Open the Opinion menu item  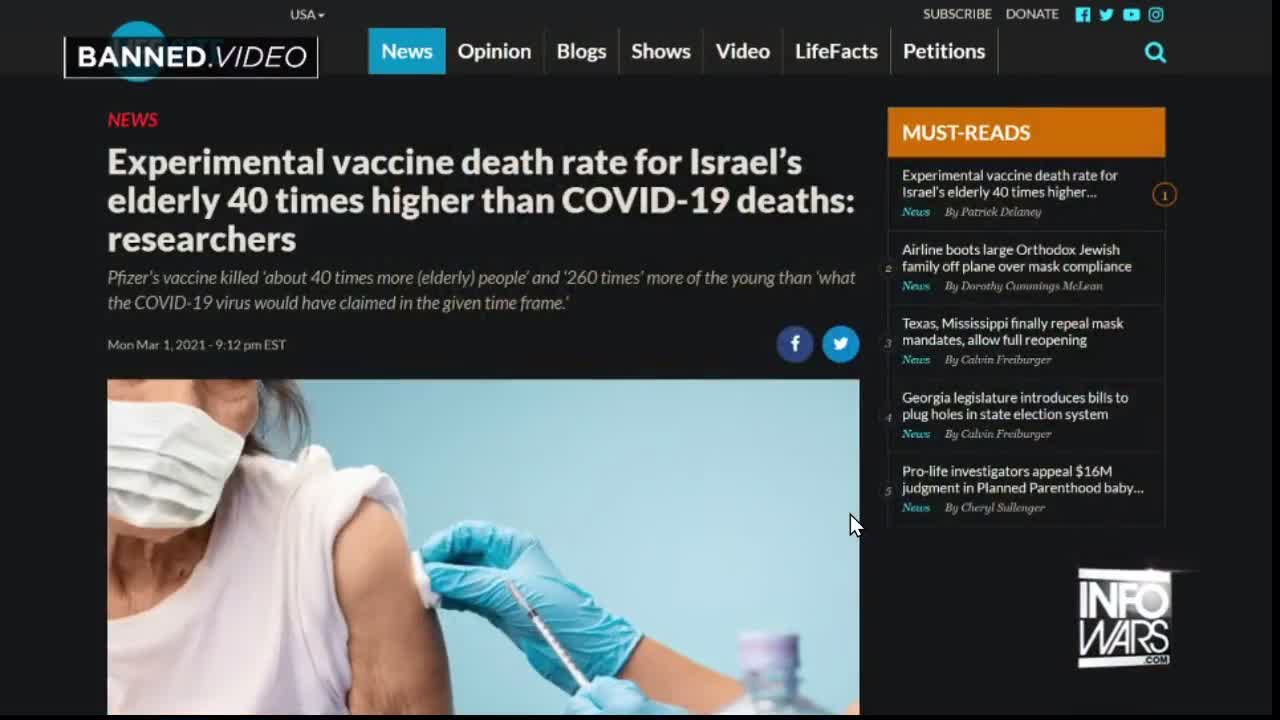coord(494,51)
